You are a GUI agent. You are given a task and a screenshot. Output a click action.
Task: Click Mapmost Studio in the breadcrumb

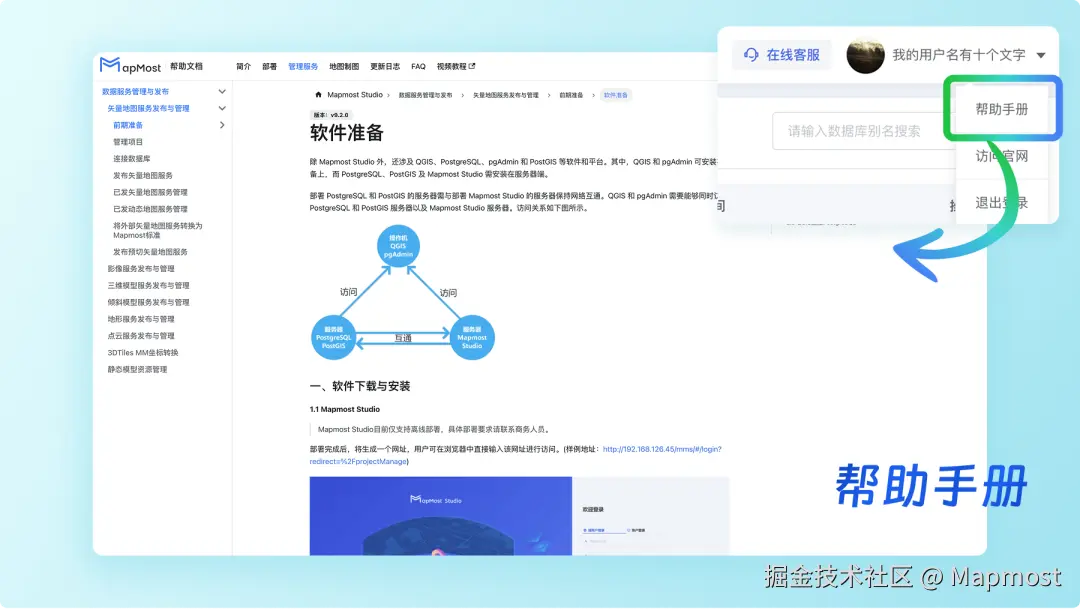(355, 95)
